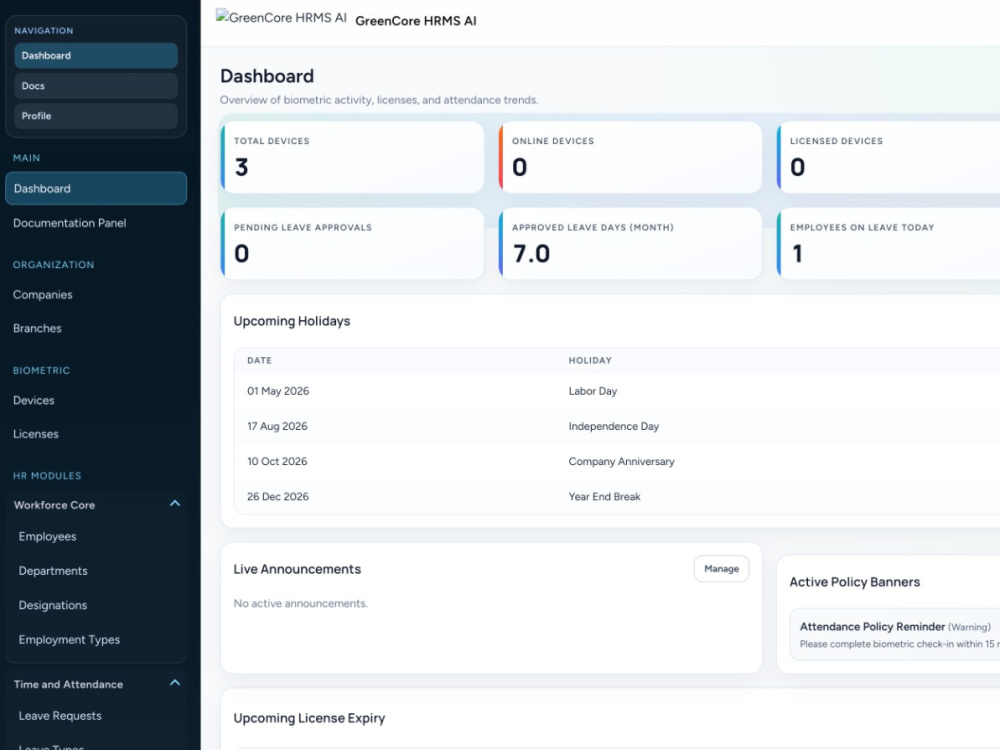Open Docs in the Navigation box
1000x750 pixels.
coord(96,85)
